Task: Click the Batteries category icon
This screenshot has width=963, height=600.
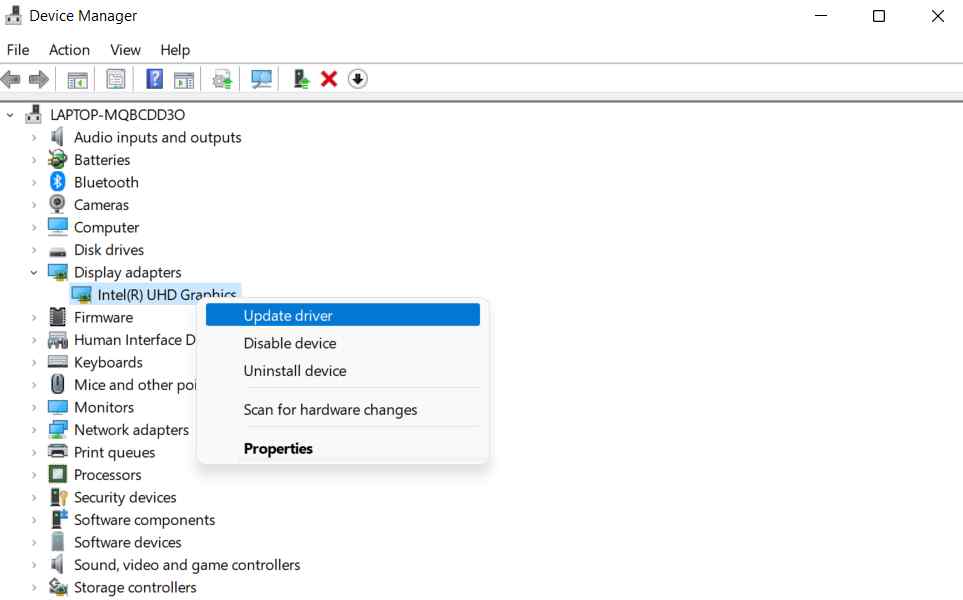Action: pos(58,159)
